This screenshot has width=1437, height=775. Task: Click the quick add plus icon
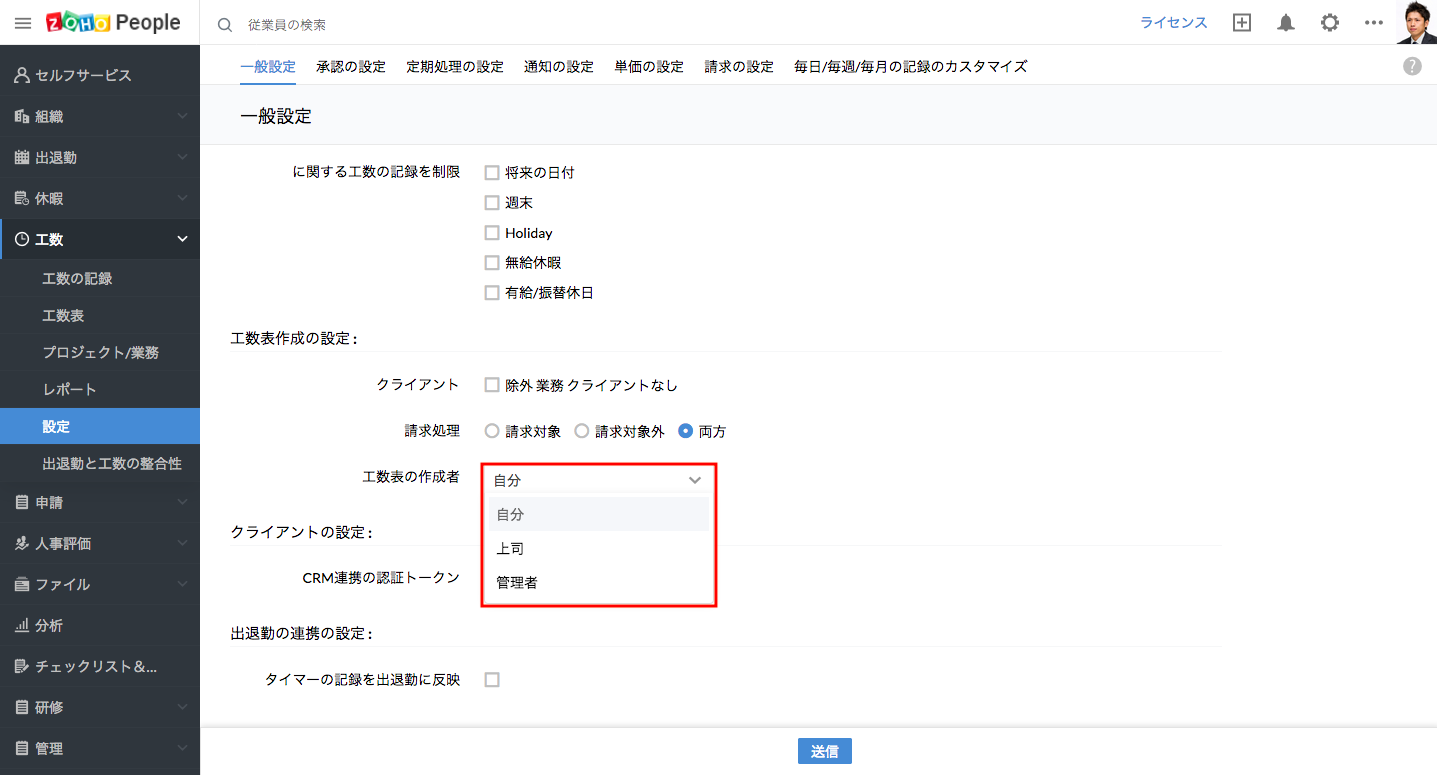click(x=1242, y=23)
